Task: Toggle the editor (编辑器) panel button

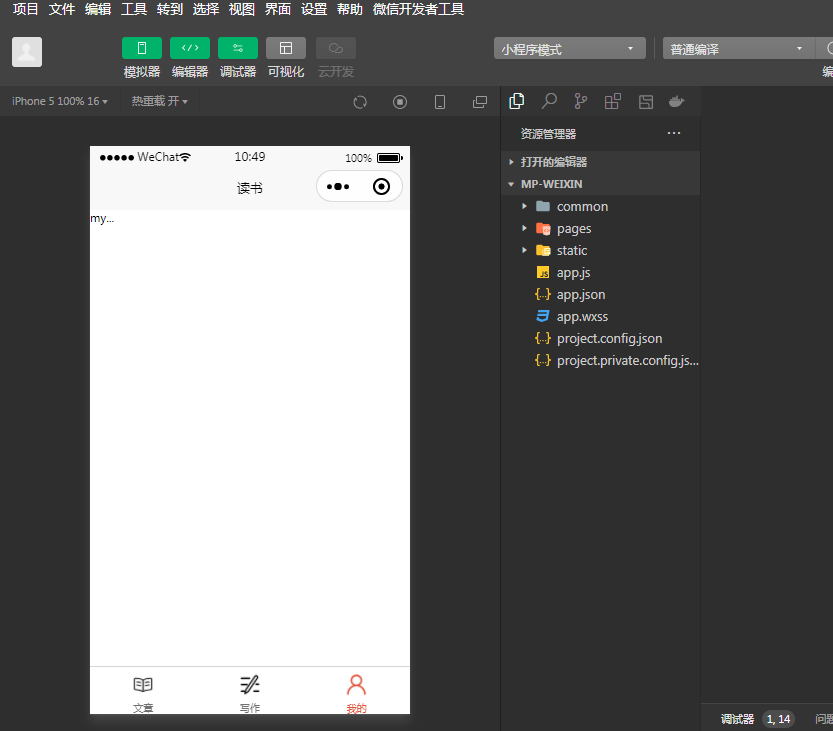Action: [190, 48]
